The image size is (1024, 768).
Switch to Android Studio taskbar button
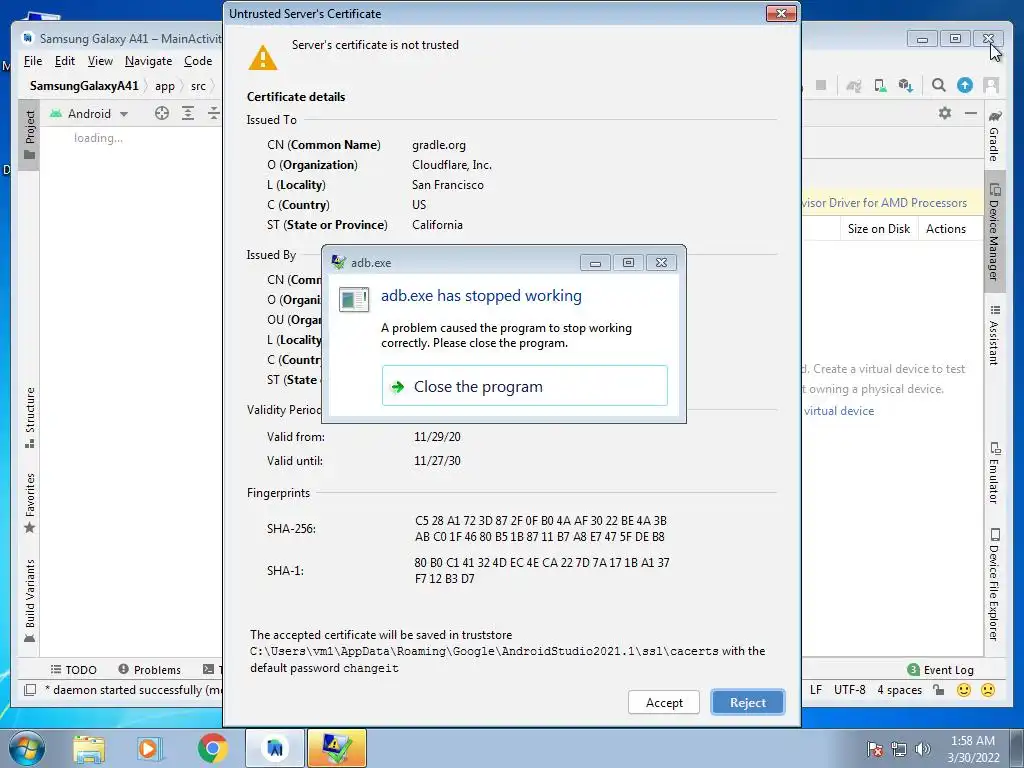[274, 748]
